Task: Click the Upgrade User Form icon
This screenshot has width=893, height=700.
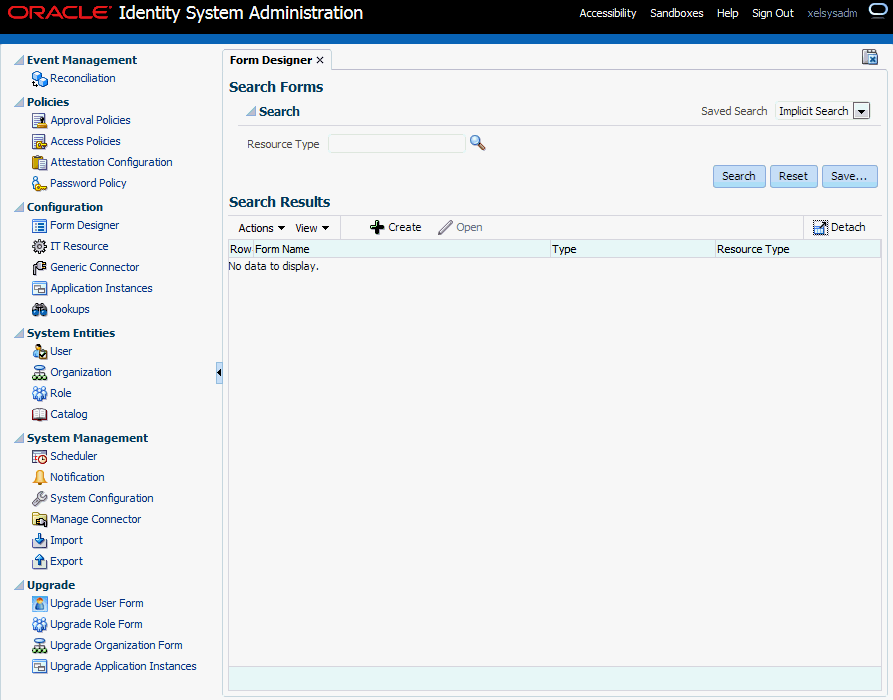Action: coord(39,604)
